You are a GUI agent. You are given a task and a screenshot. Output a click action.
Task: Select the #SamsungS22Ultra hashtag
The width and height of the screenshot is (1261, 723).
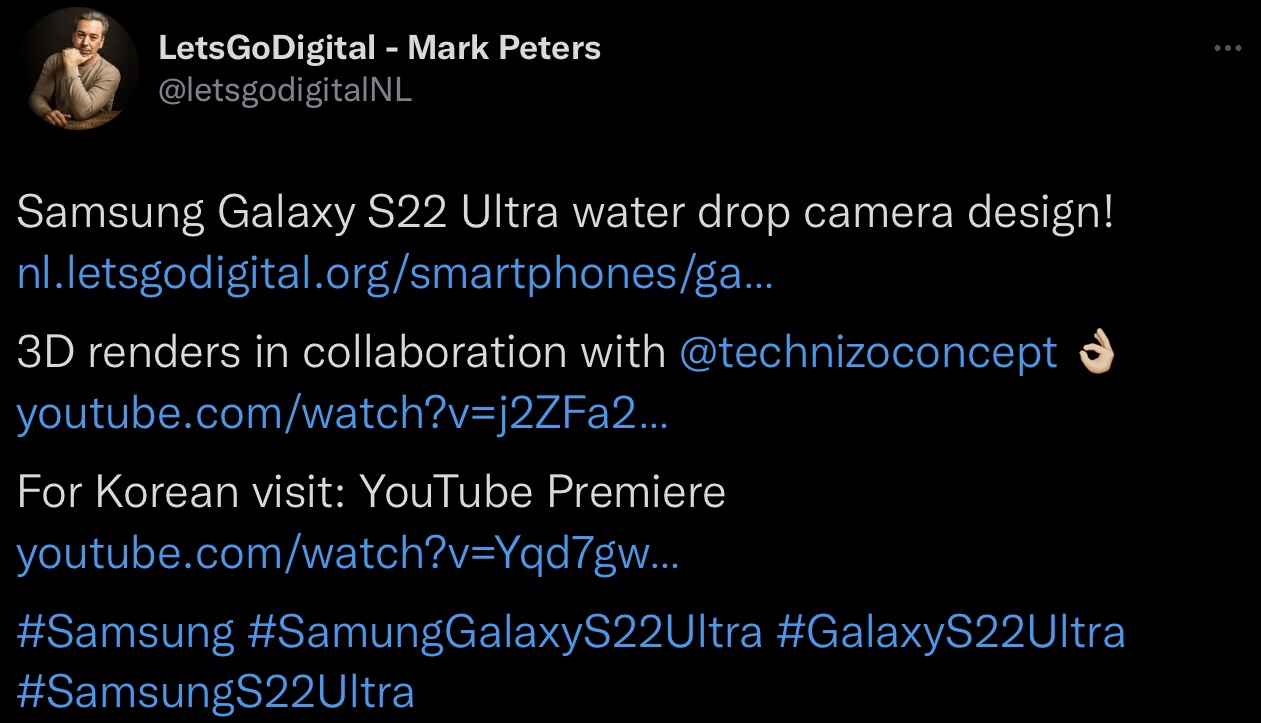pyautogui.click(x=216, y=692)
